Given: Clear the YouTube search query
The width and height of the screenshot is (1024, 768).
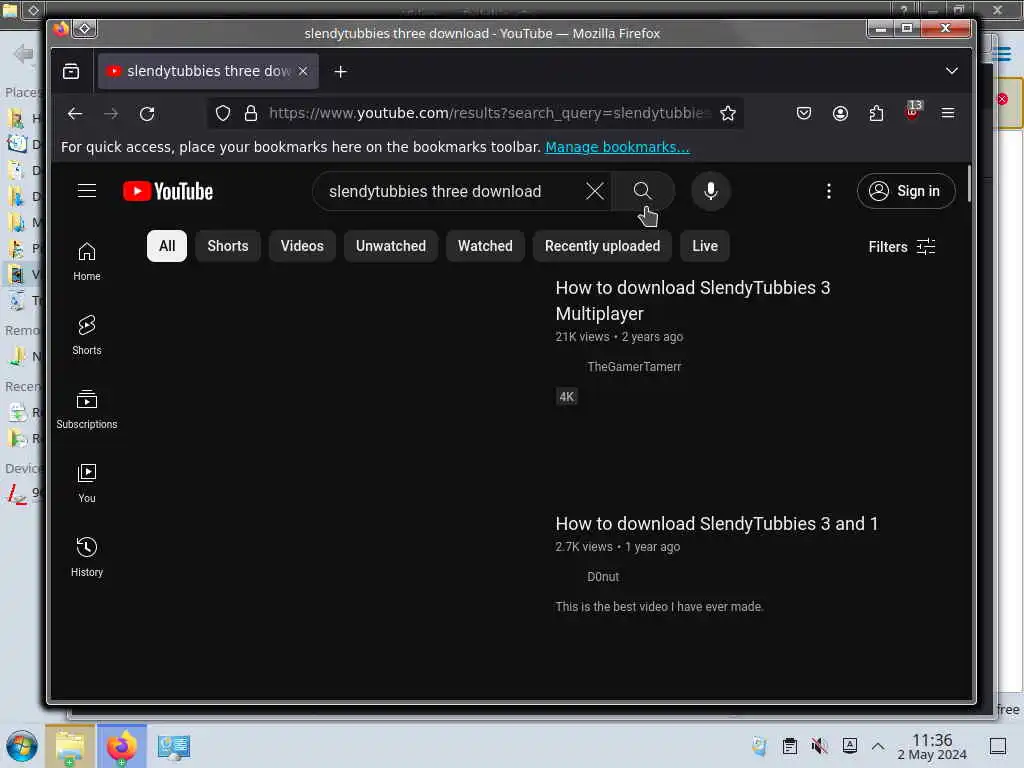Looking at the screenshot, I should tap(594, 191).
